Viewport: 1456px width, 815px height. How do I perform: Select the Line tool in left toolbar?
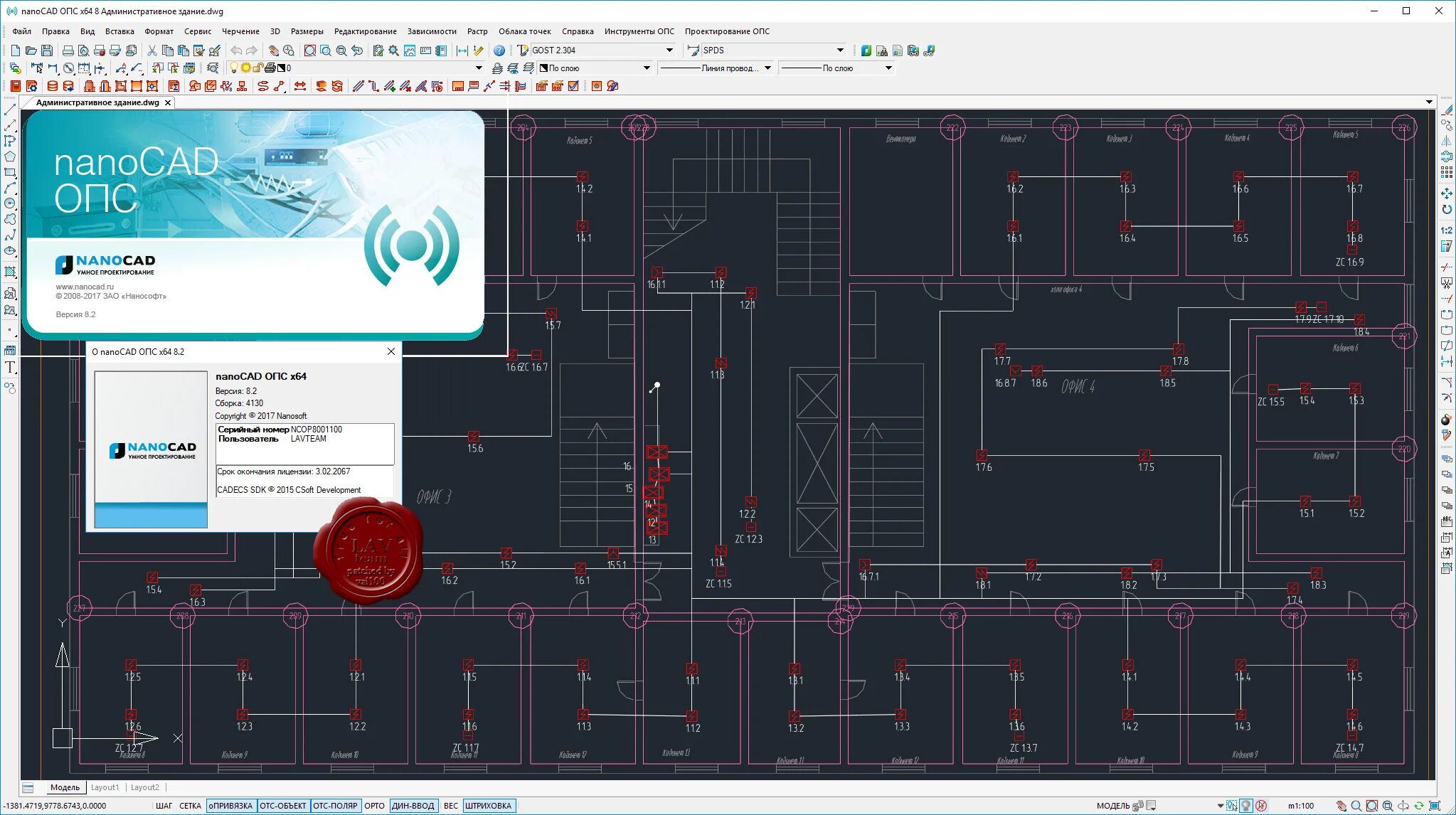coord(10,110)
